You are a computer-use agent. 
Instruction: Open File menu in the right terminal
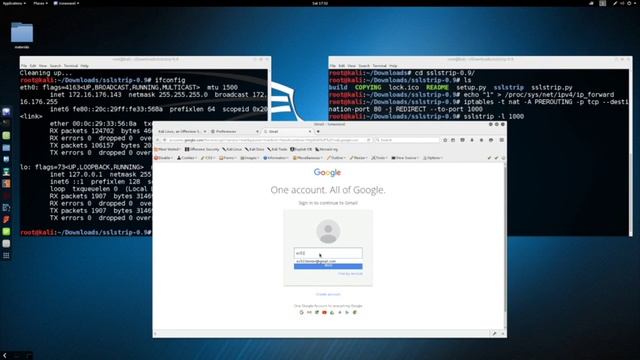click(333, 66)
